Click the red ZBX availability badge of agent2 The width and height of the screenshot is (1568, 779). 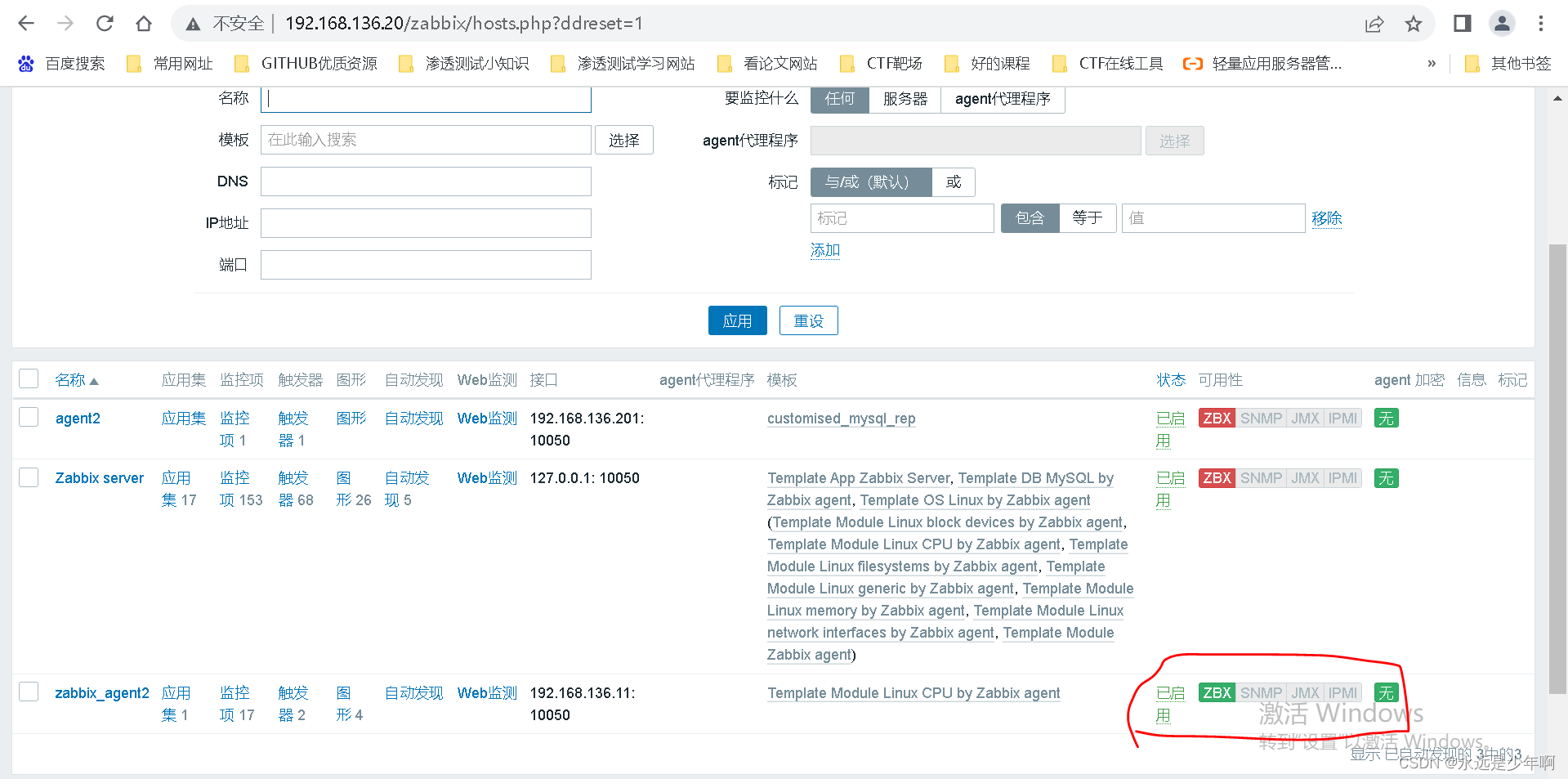click(x=1217, y=418)
